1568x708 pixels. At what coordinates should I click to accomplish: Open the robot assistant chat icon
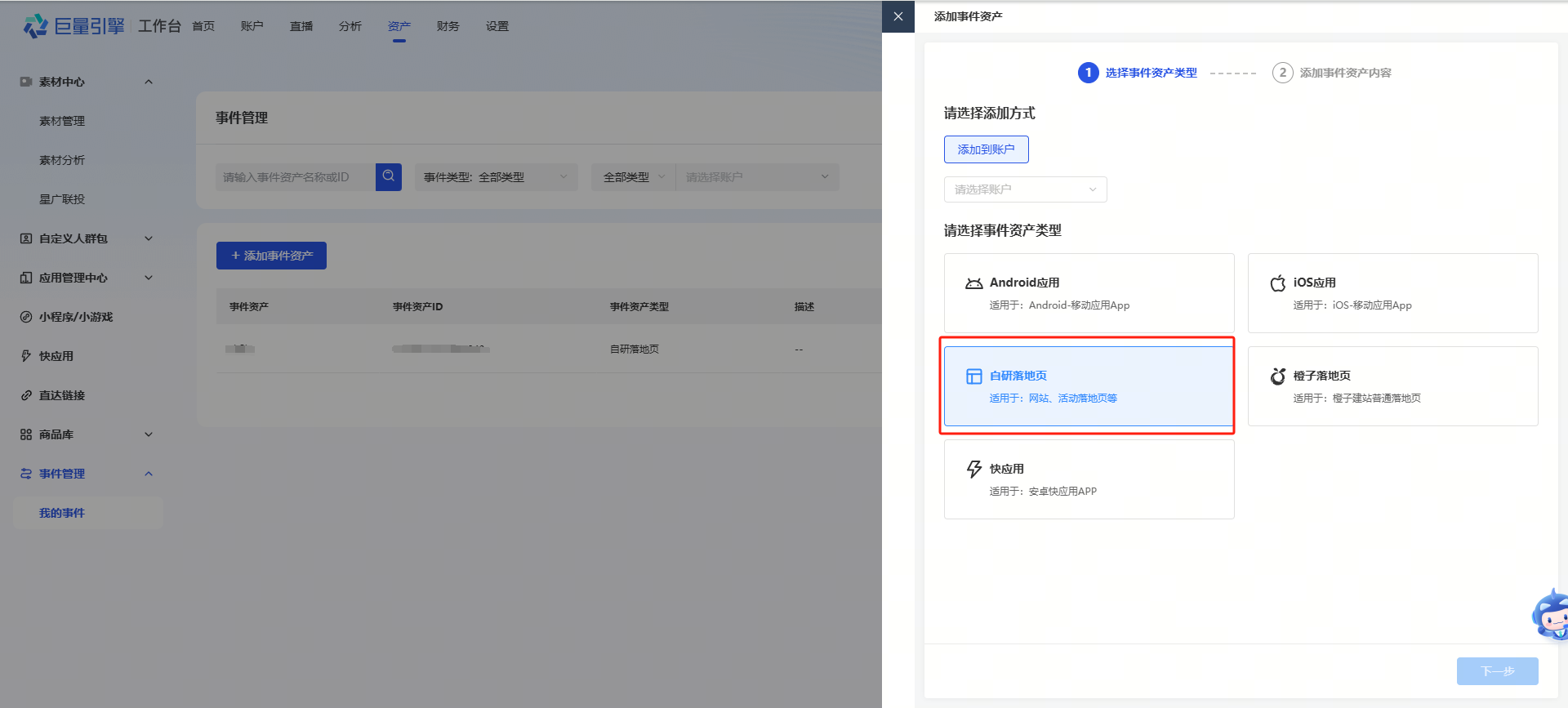[x=1551, y=616]
